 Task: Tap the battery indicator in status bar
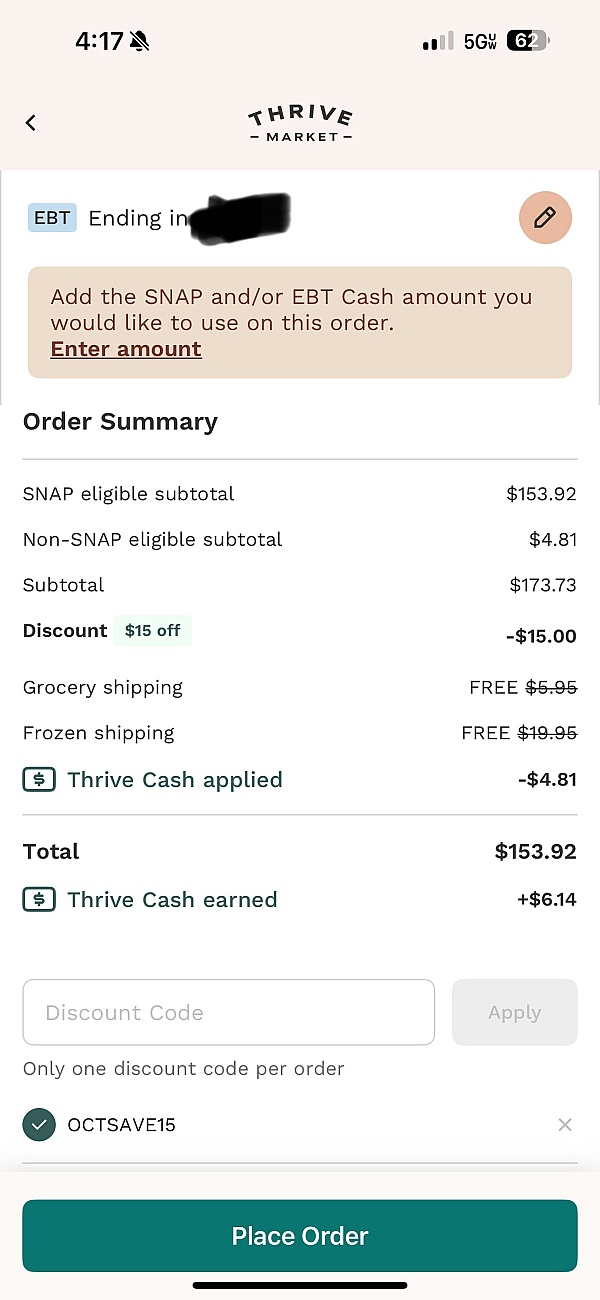click(527, 41)
